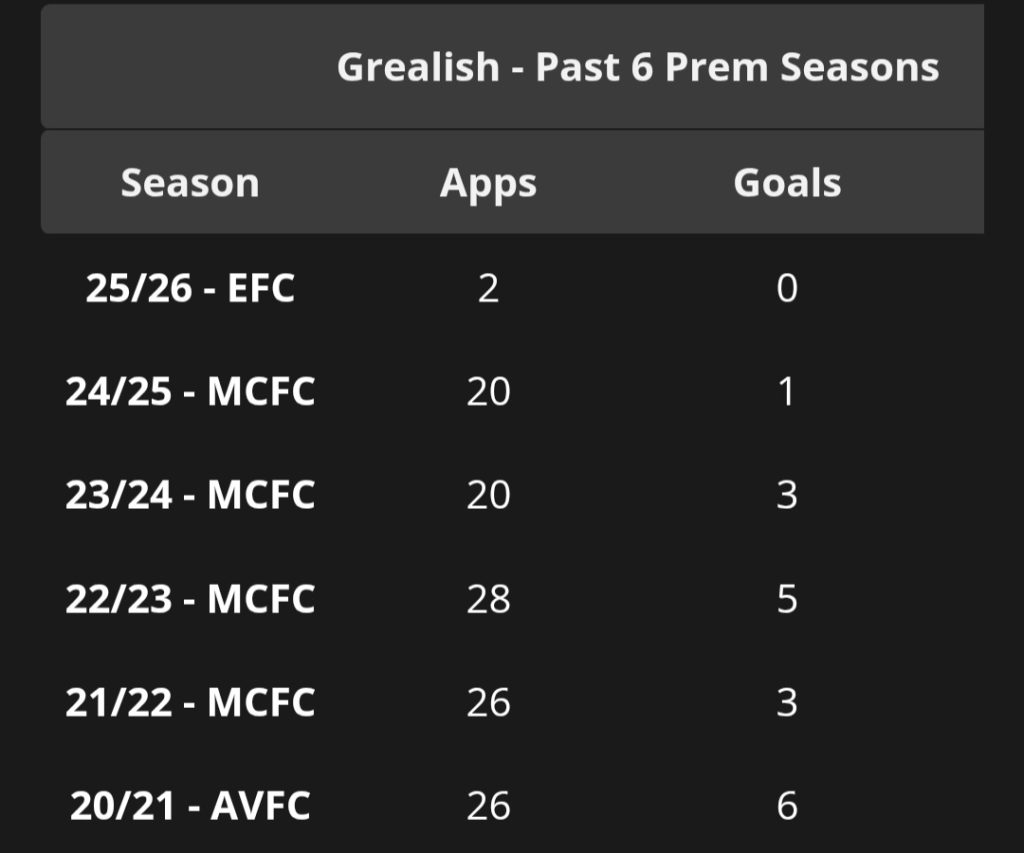Image resolution: width=1024 pixels, height=853 pixels.
Task: Click the 20/21 apps value 26
Action: [488, 806]
